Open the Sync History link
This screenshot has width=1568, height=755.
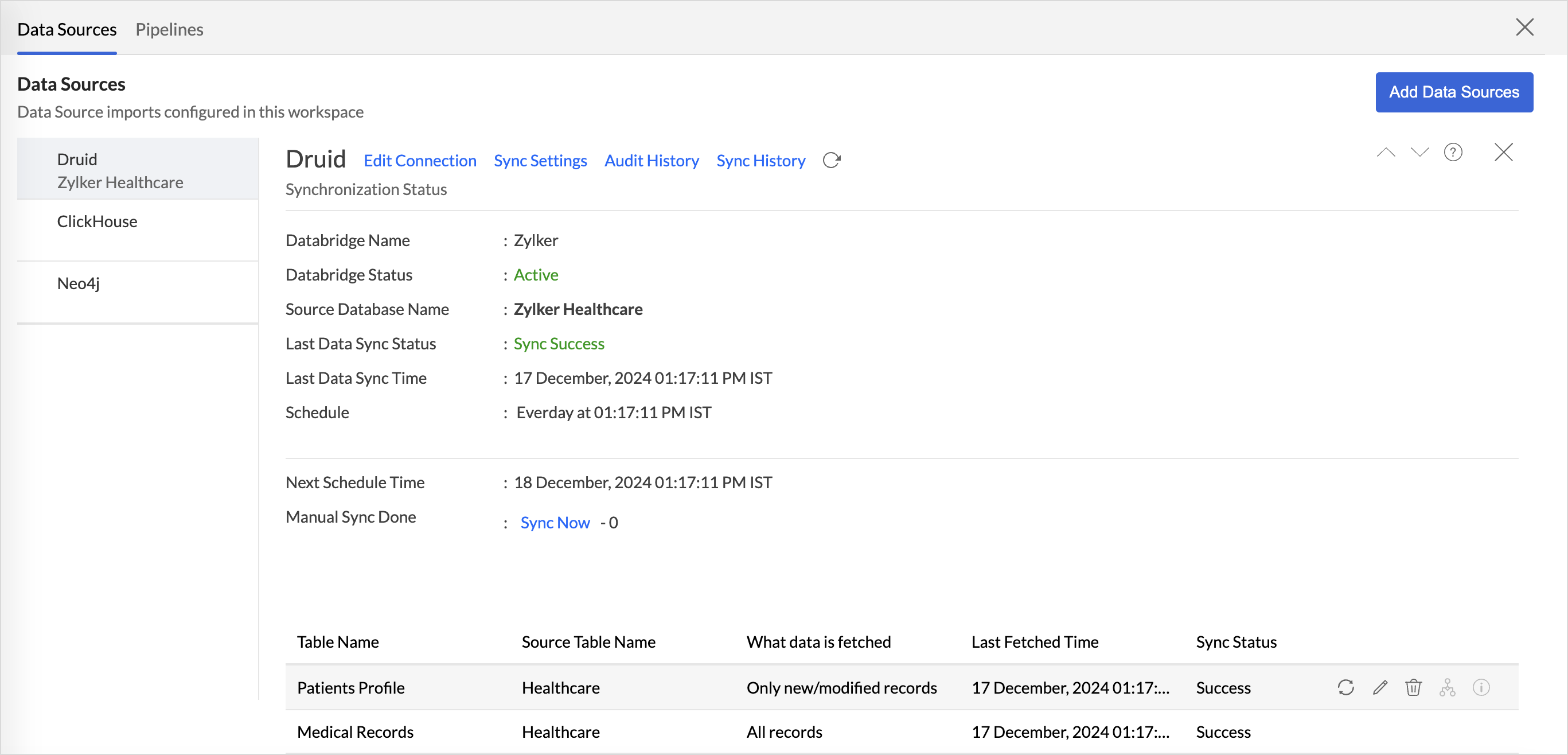point(760,161)
